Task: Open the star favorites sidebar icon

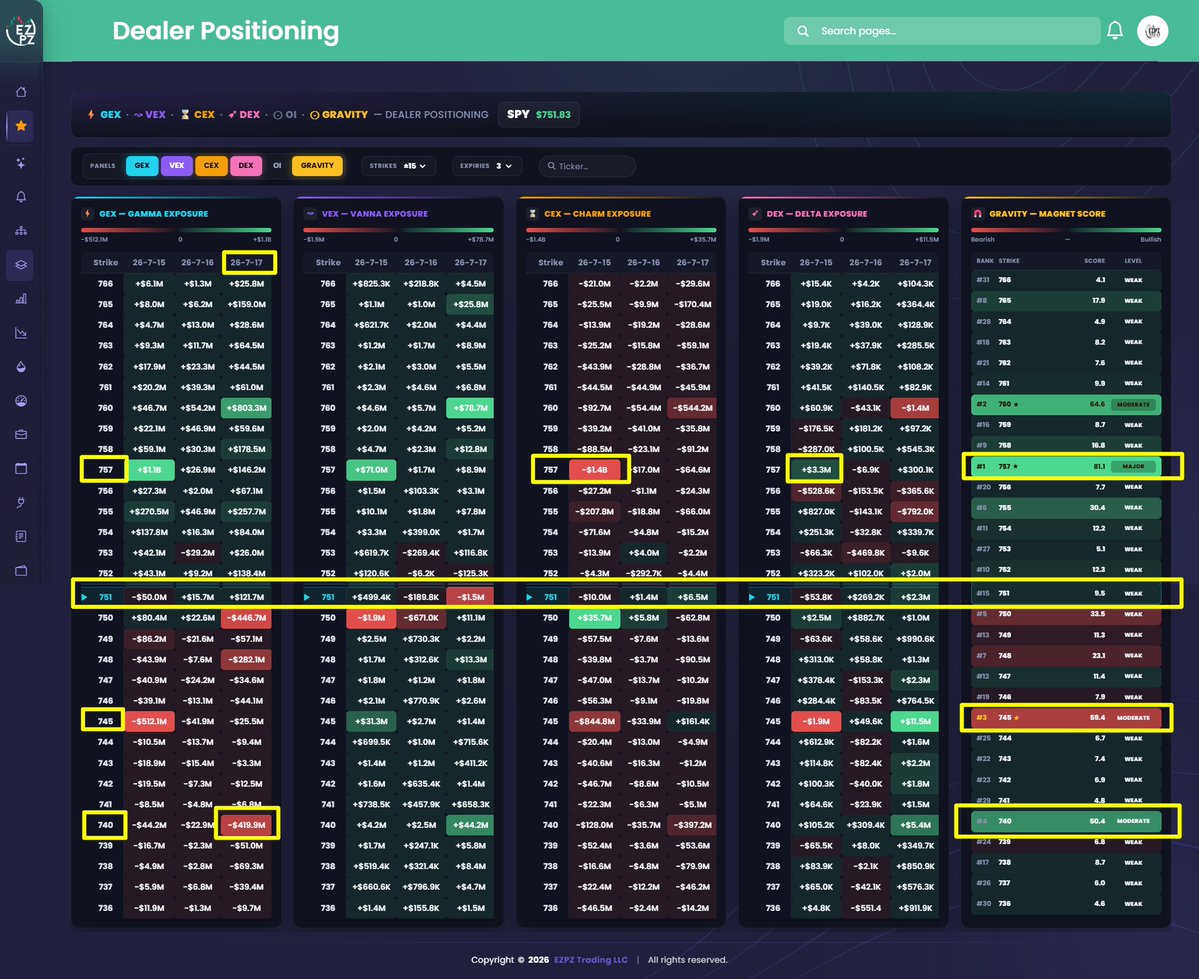Action: [21, 126]
